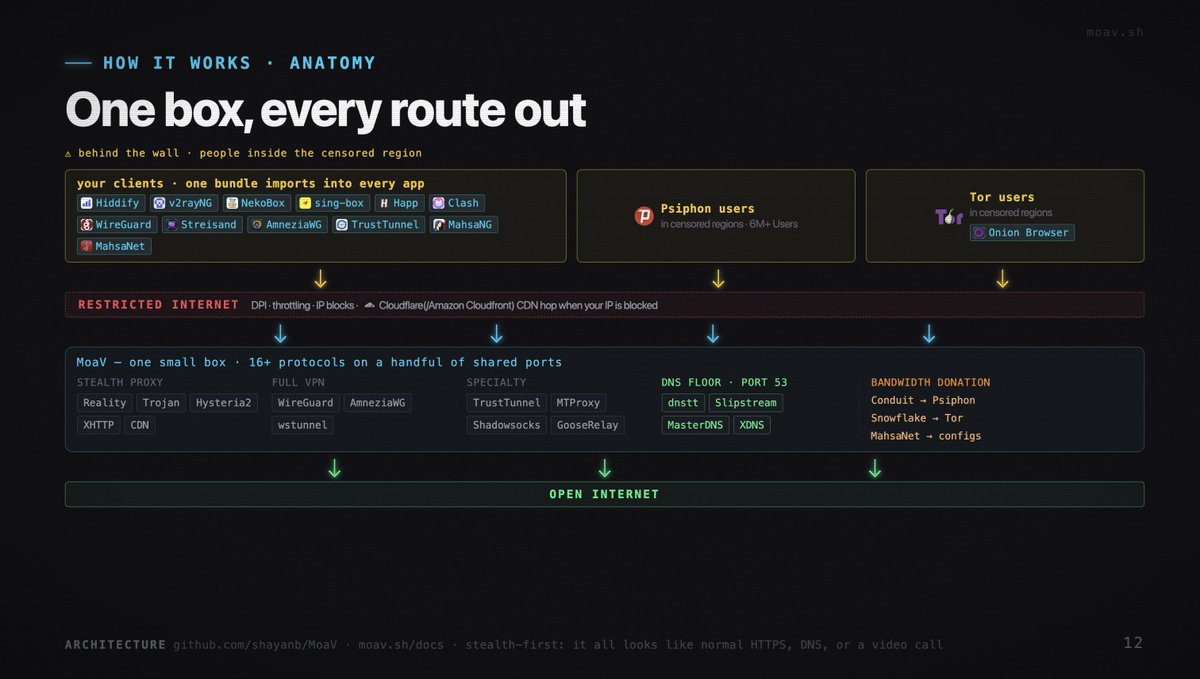Select the TrustTunnel chip under Specialty
Image resolution: width=1200 pixels, height=679 pixels.
(x=506, y=403)
